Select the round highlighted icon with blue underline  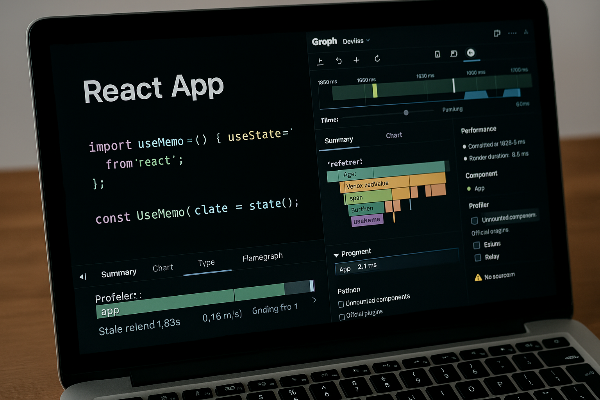click(471, 53)
